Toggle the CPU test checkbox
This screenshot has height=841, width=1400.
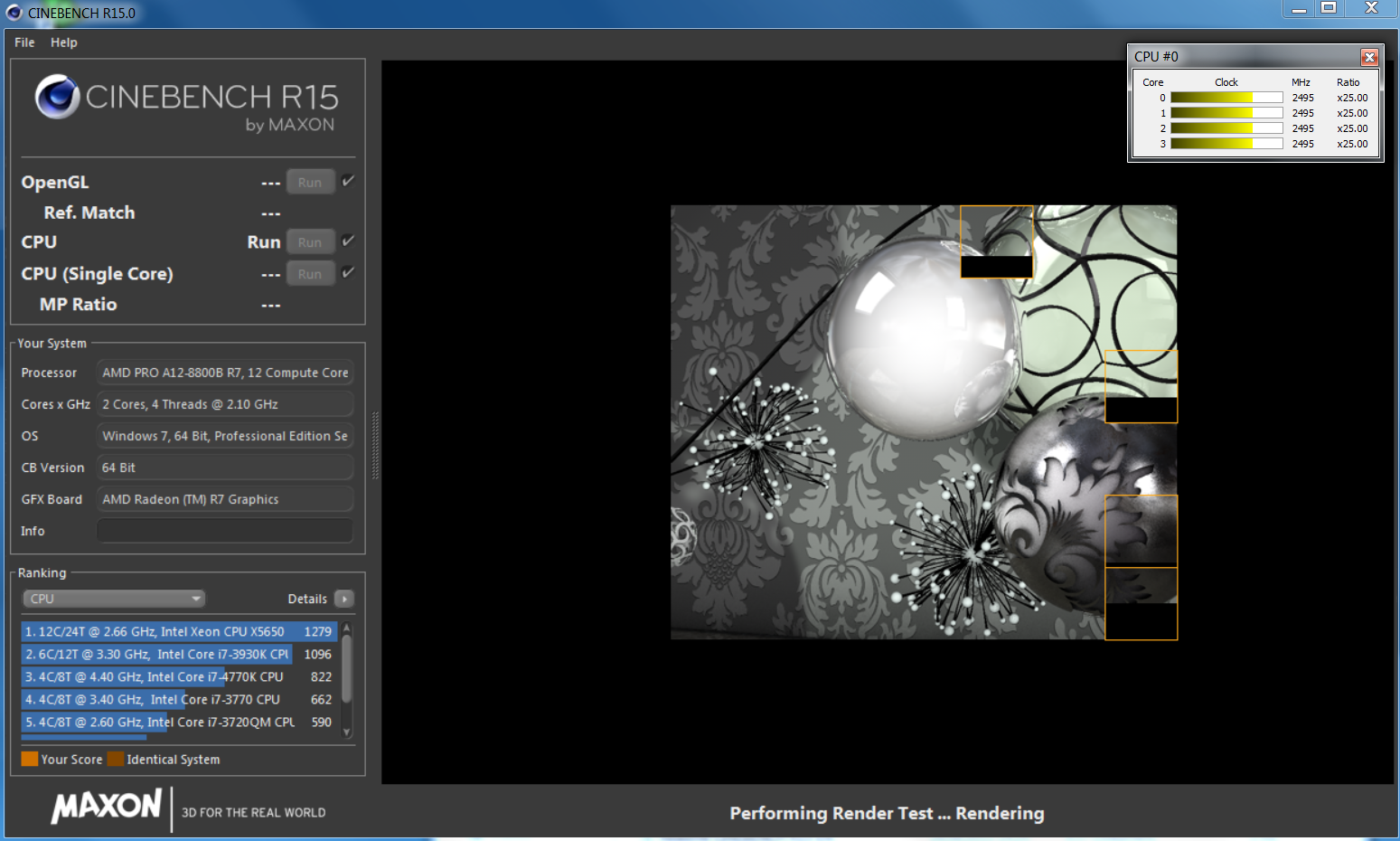click(348, 241)
